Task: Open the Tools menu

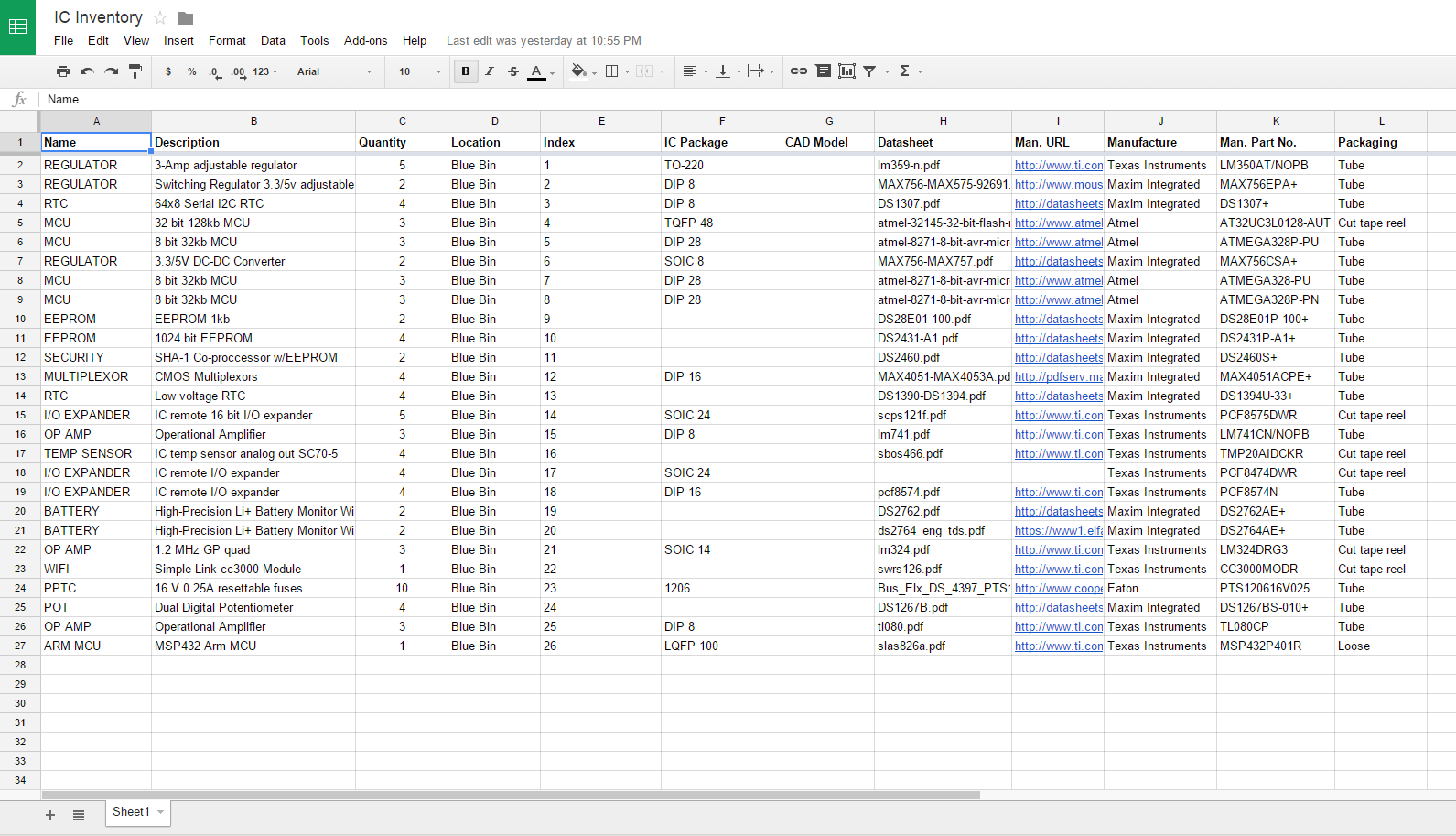Action: [x=314, y=40]
